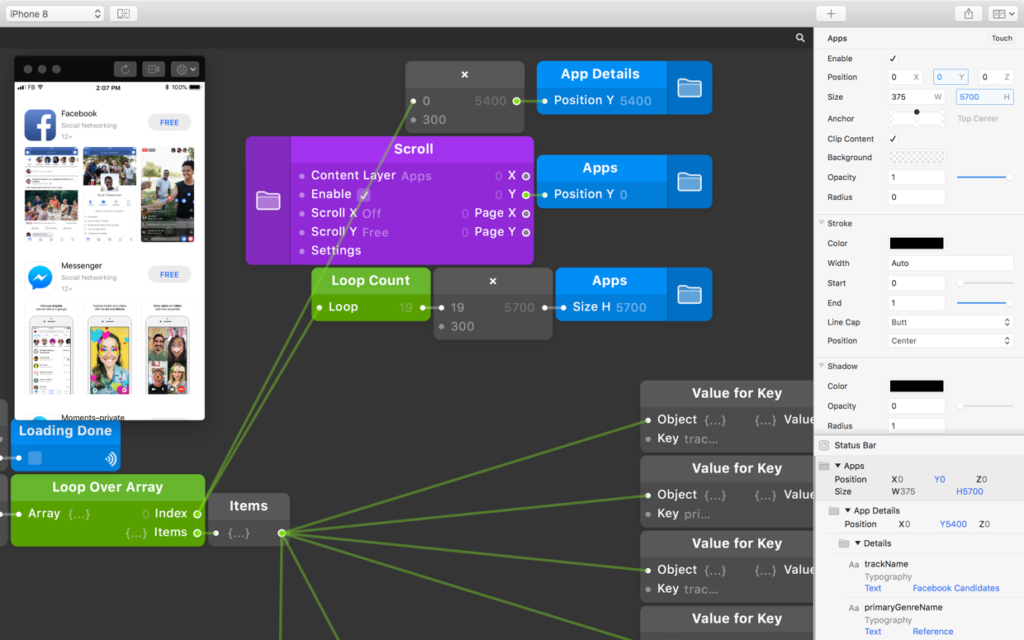Click the record video icon in viewer
This screenshot has width=1024, height=640.
point(153,69)
